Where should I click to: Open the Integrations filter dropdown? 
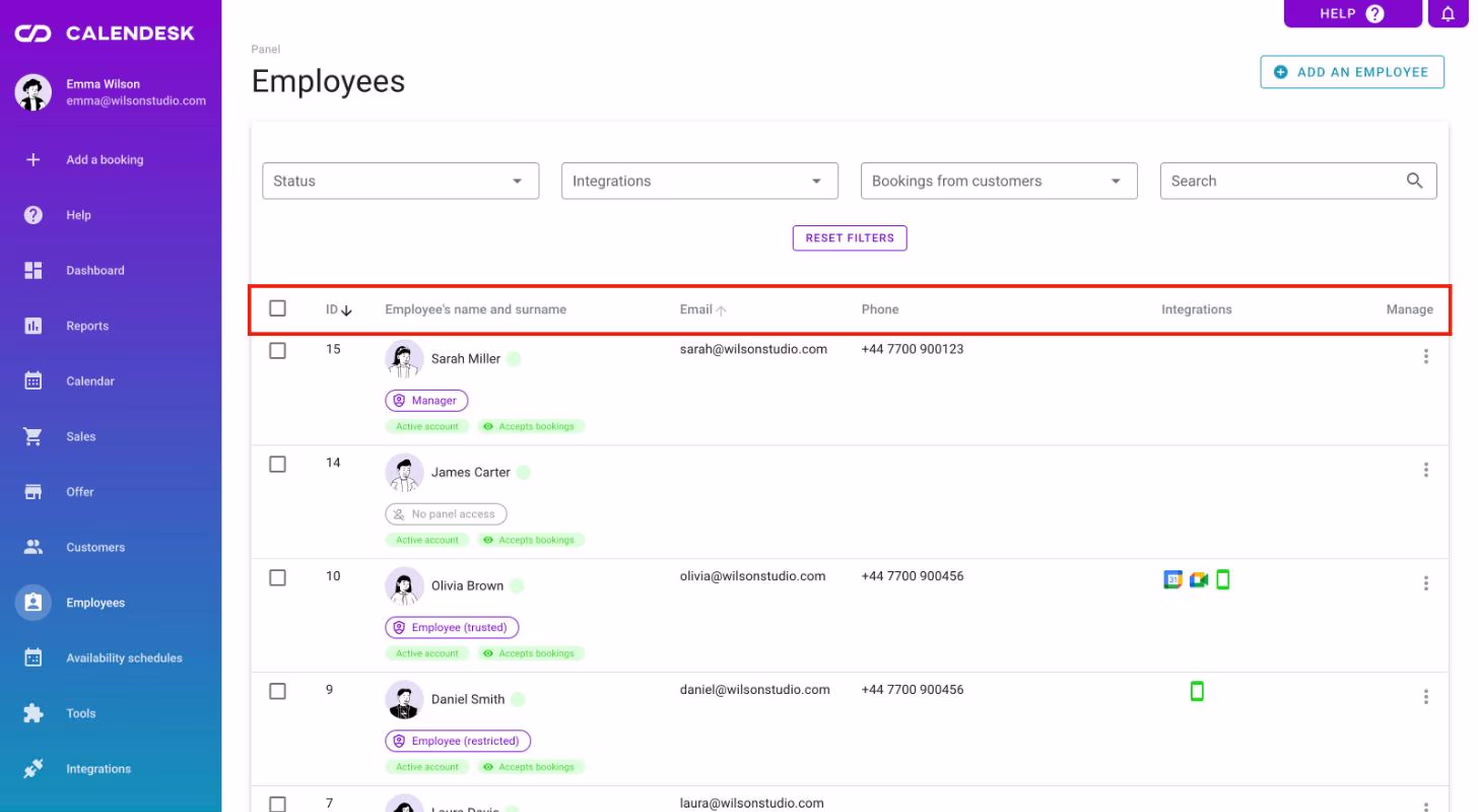700,181
